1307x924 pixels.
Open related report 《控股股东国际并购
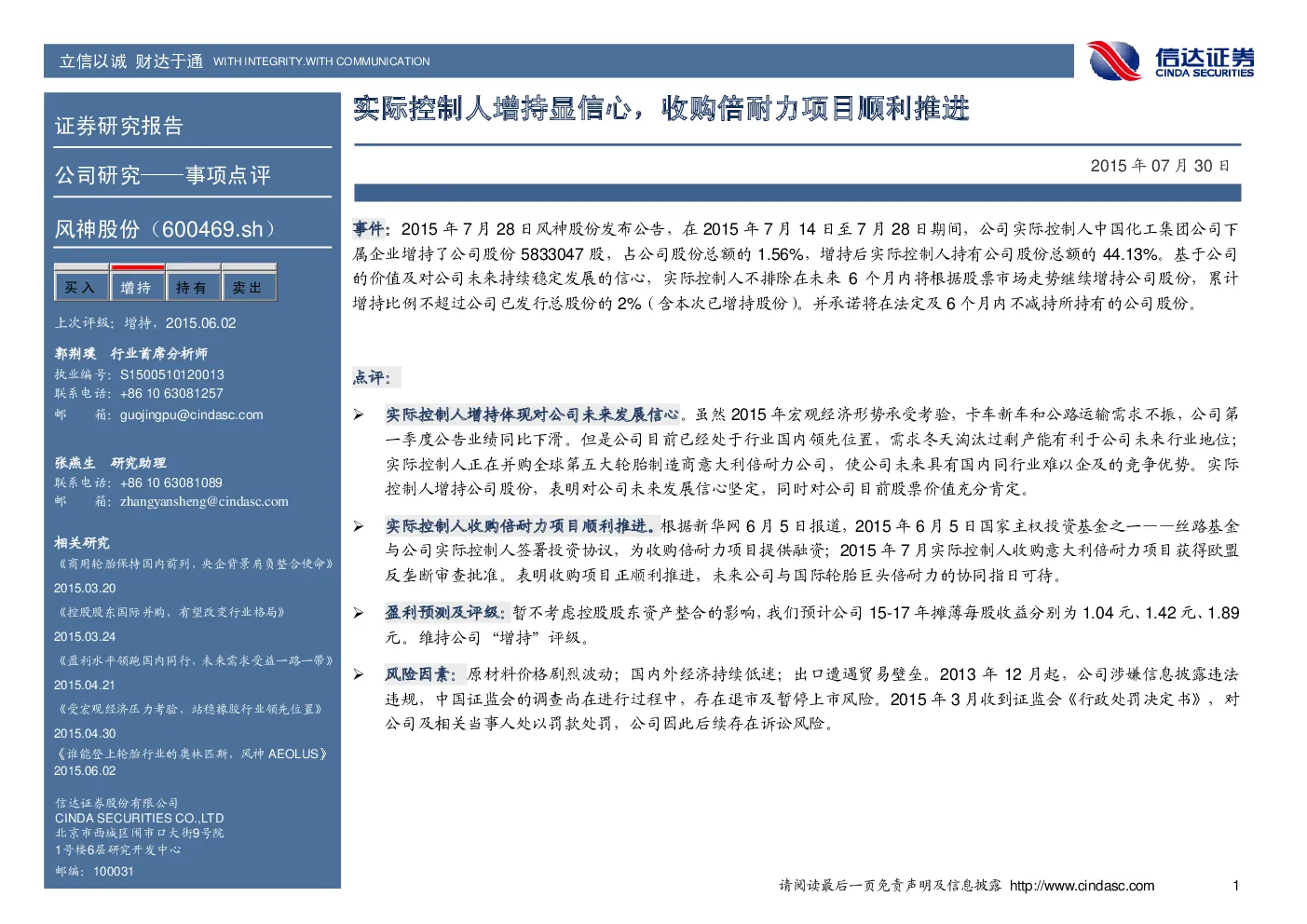(x=170, y=612)
